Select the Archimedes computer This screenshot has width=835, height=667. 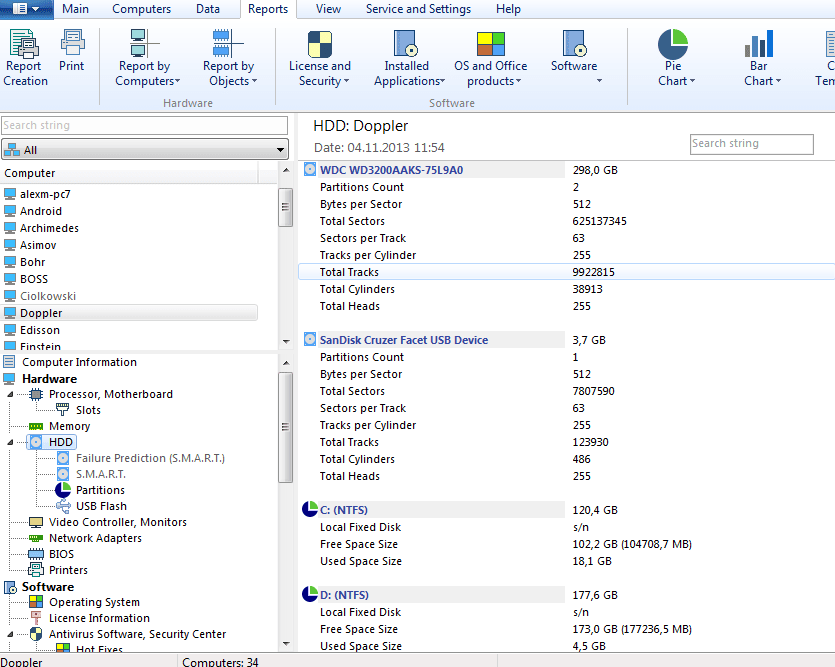pyautogui.click(x=49, y=228)
